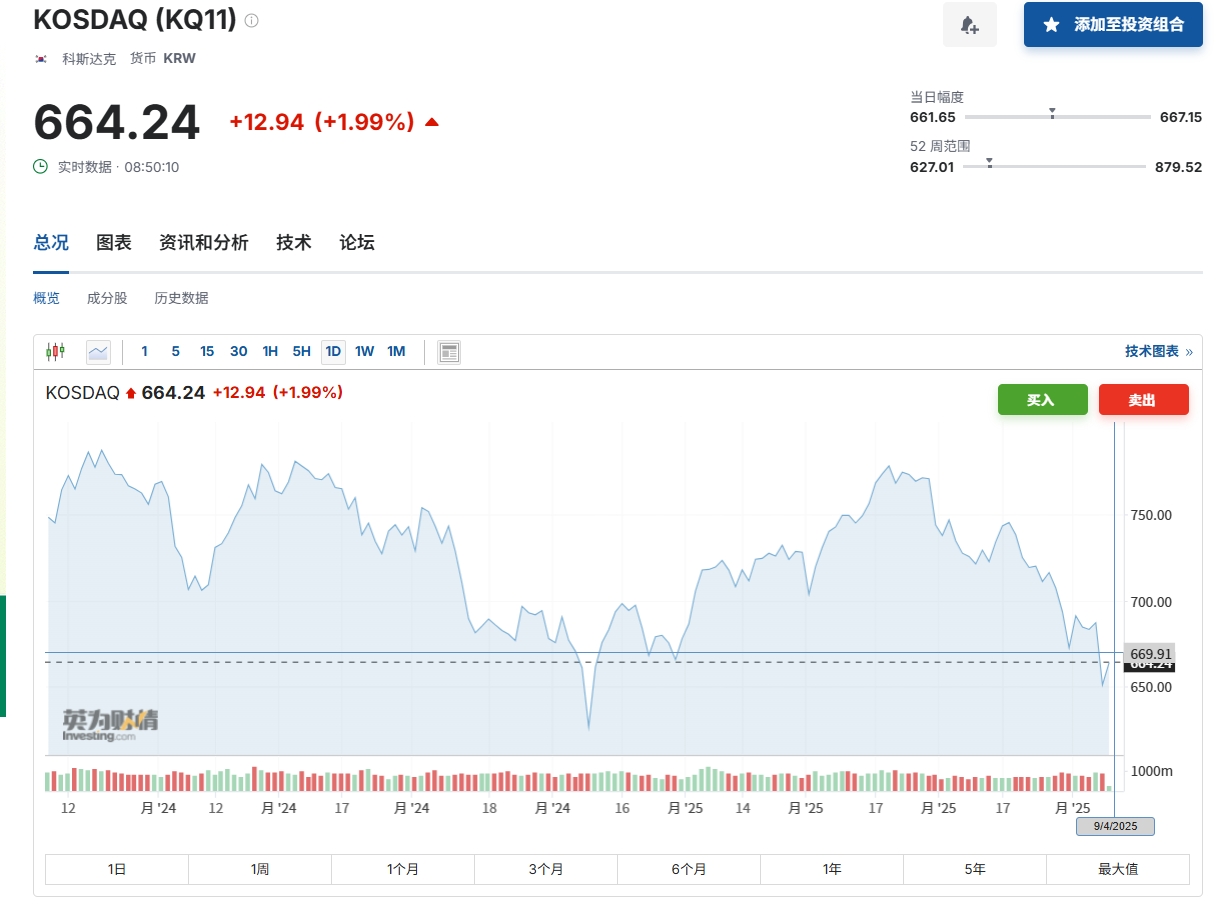1228x909 pixels.
Task: Open the 资讯和分析 tab
Action: 203,242
